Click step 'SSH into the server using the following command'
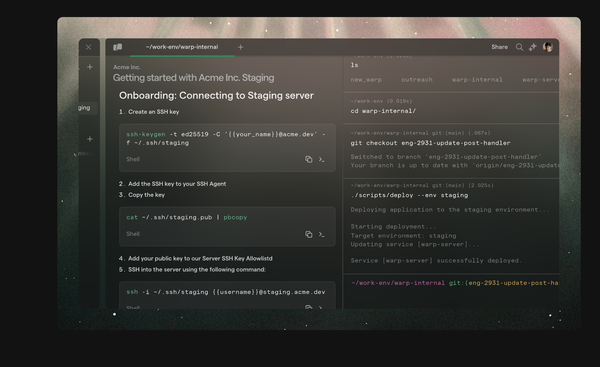Image resolution: width=600 pixels, height=367 pixels. point(197,269)
